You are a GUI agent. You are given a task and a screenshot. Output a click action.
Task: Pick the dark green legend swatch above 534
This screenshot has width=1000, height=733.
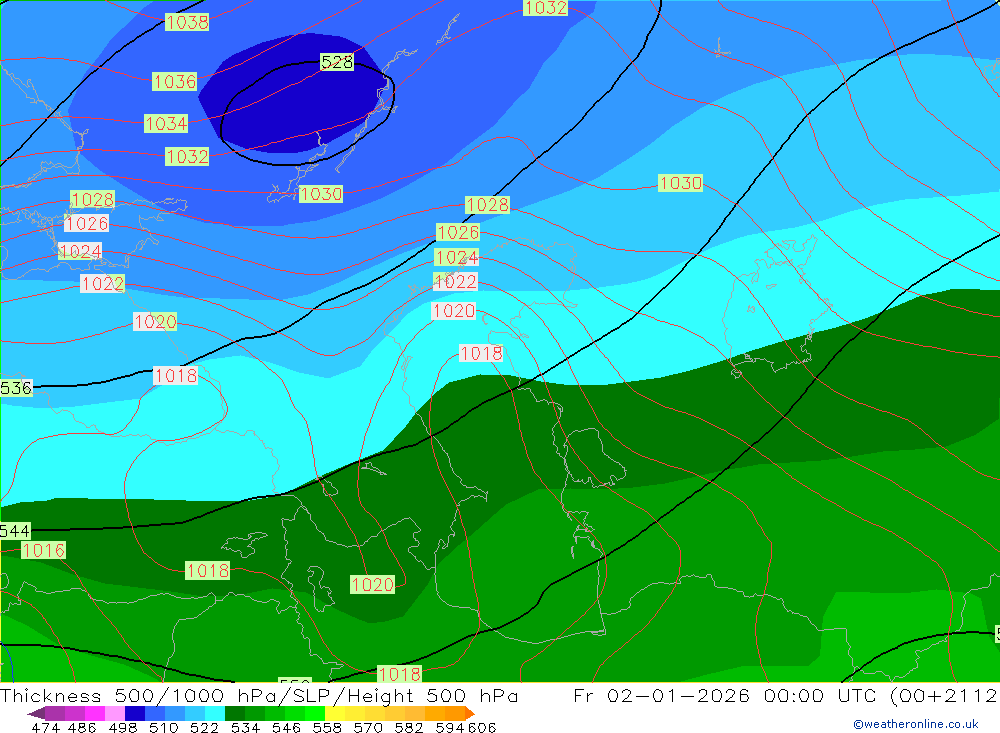point(235,713)
